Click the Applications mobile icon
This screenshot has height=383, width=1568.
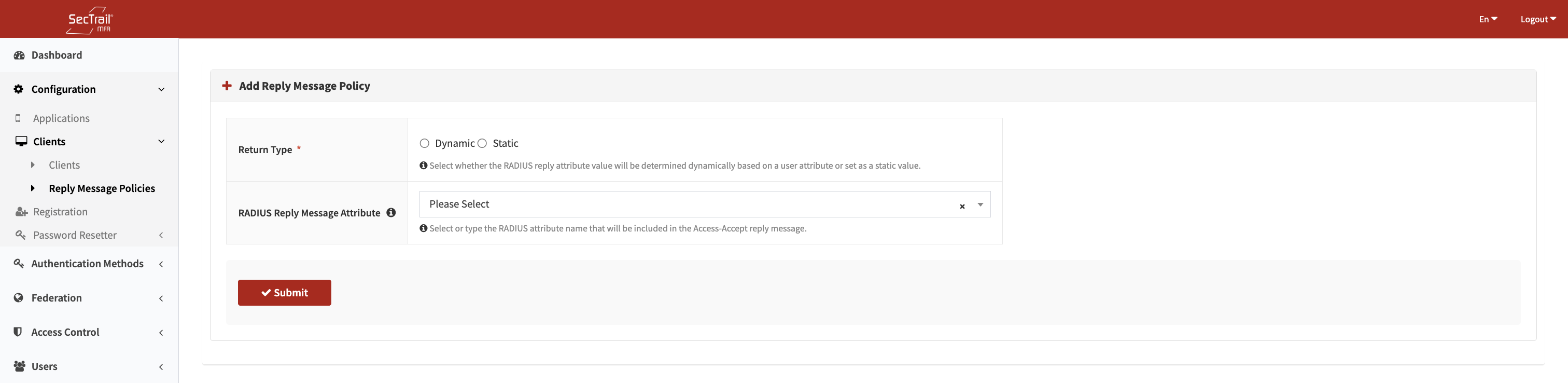[18, 118]
